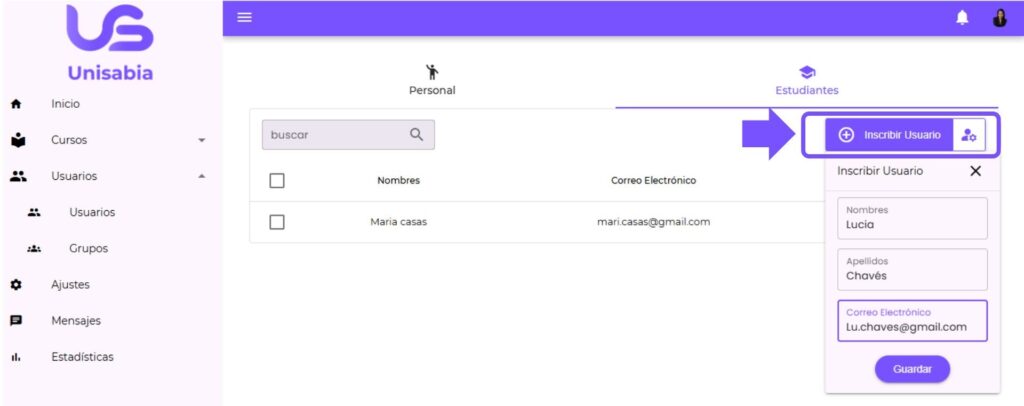The height and width of the screenshot is (406, 1024).
Task: Open the hamburger menu icon
Action: point(244,18)
